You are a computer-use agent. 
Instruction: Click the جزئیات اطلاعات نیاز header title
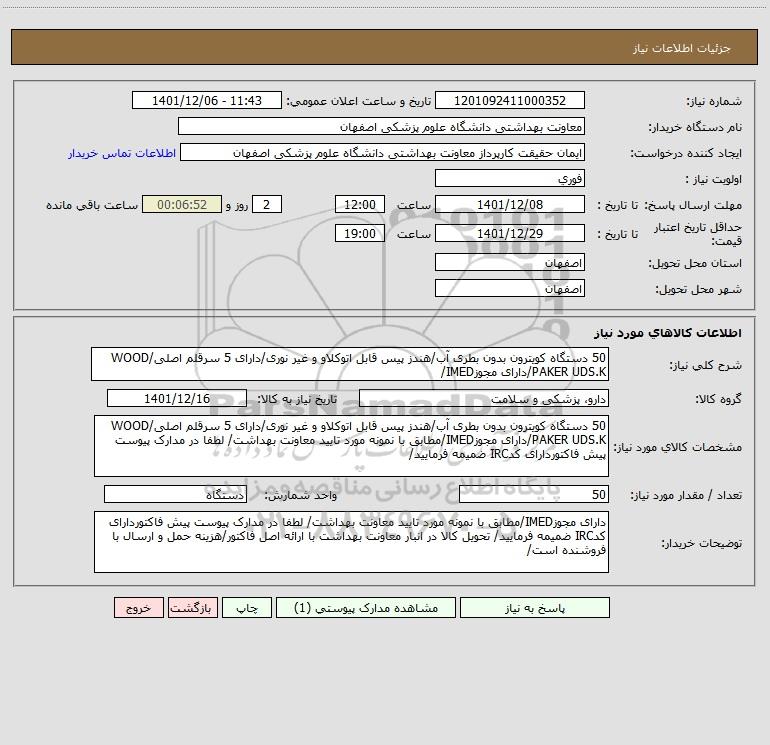682,48
